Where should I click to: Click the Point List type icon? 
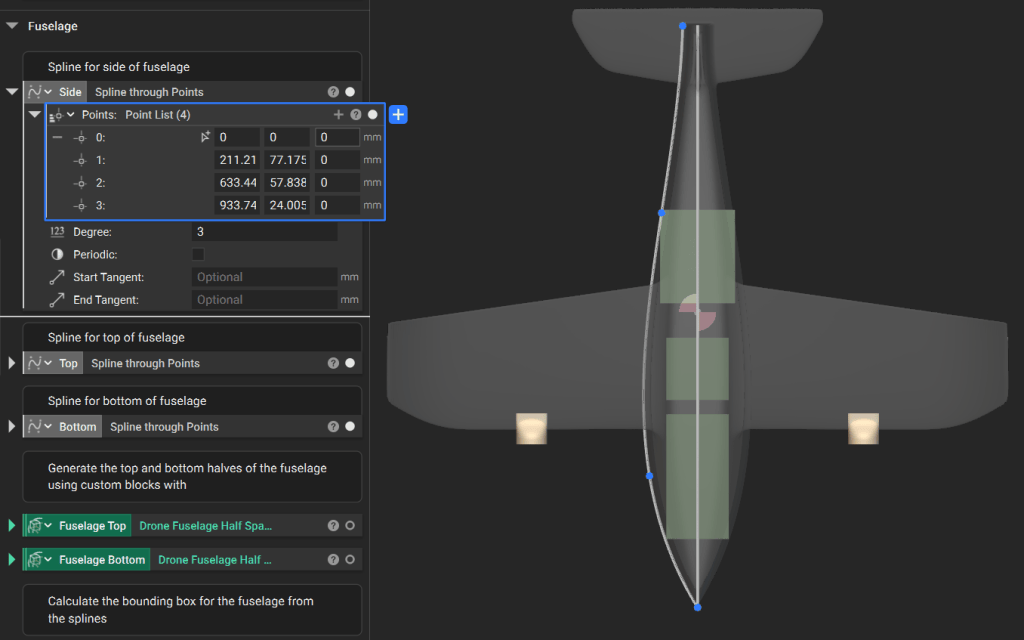tap(56, 115)
